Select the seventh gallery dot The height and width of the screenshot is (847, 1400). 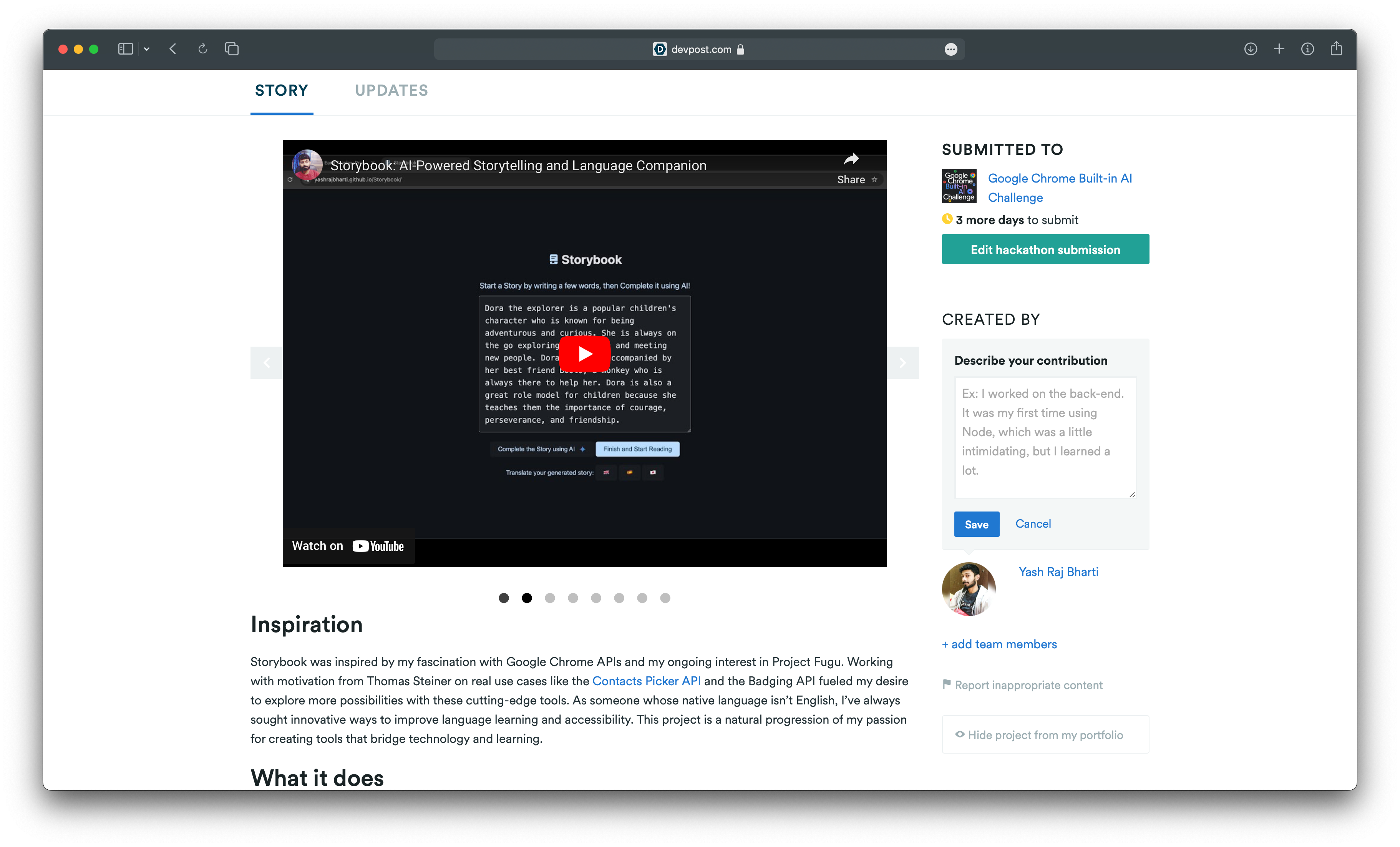click(x=642, y=598)
